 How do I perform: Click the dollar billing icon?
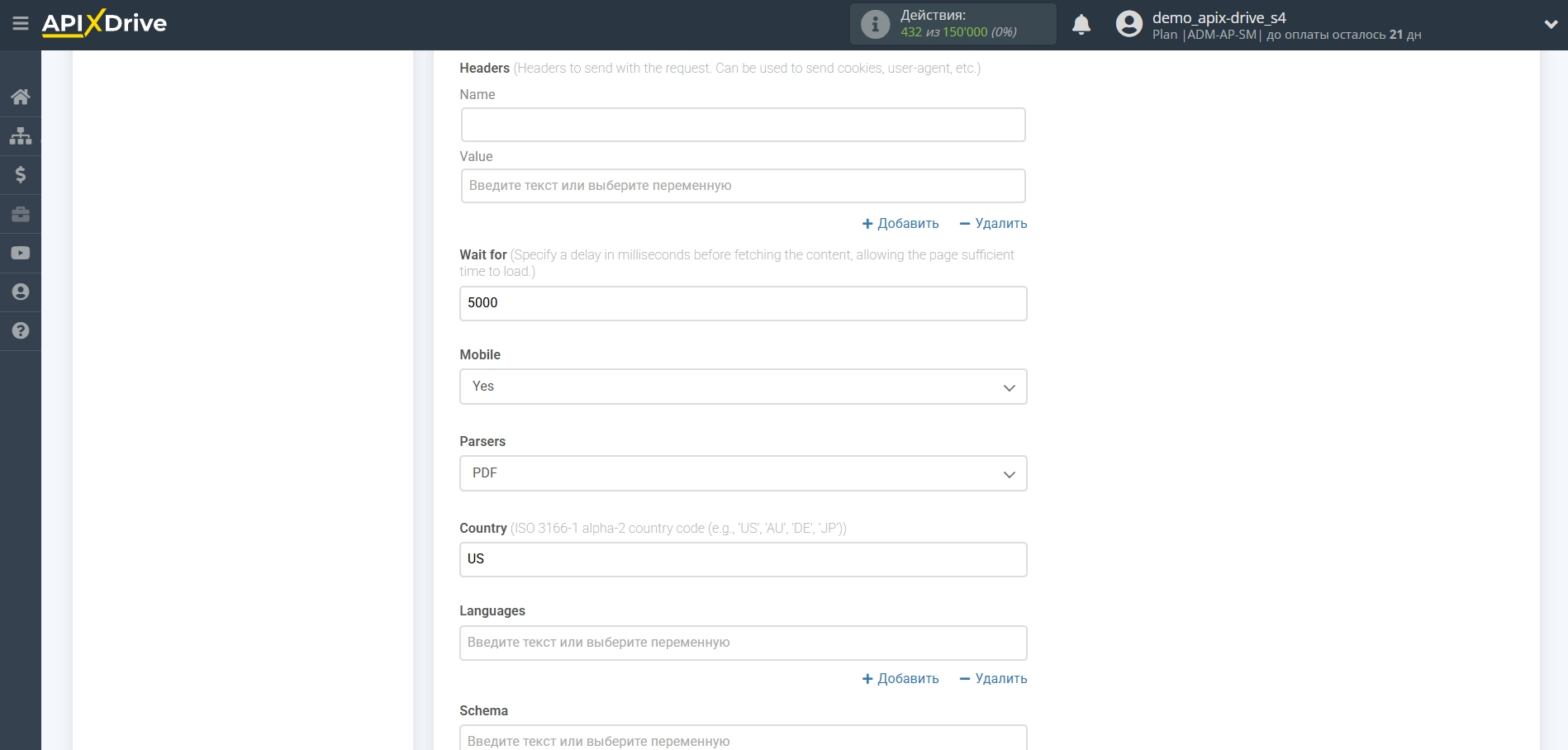point(21,174)
